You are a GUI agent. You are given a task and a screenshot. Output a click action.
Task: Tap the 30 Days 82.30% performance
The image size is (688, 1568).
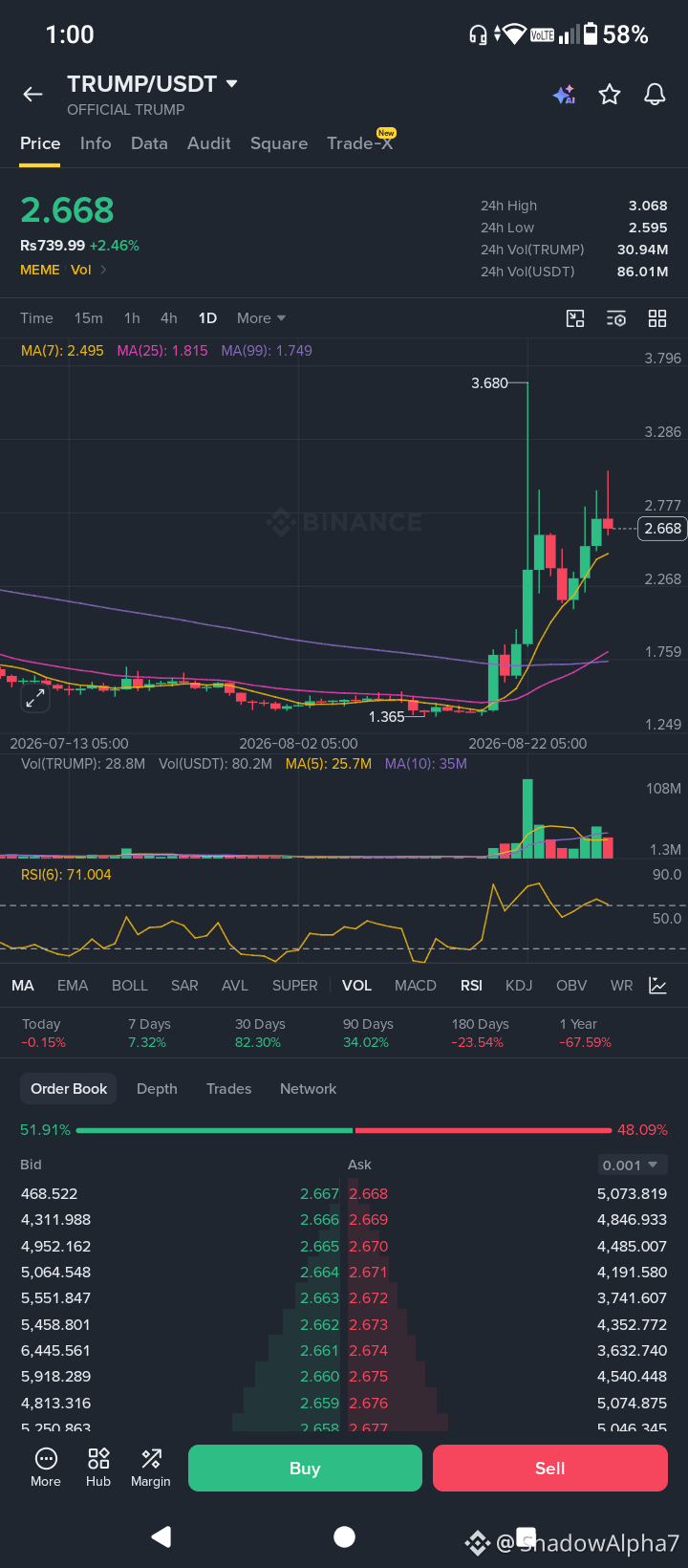click(x=260, y=1034)
